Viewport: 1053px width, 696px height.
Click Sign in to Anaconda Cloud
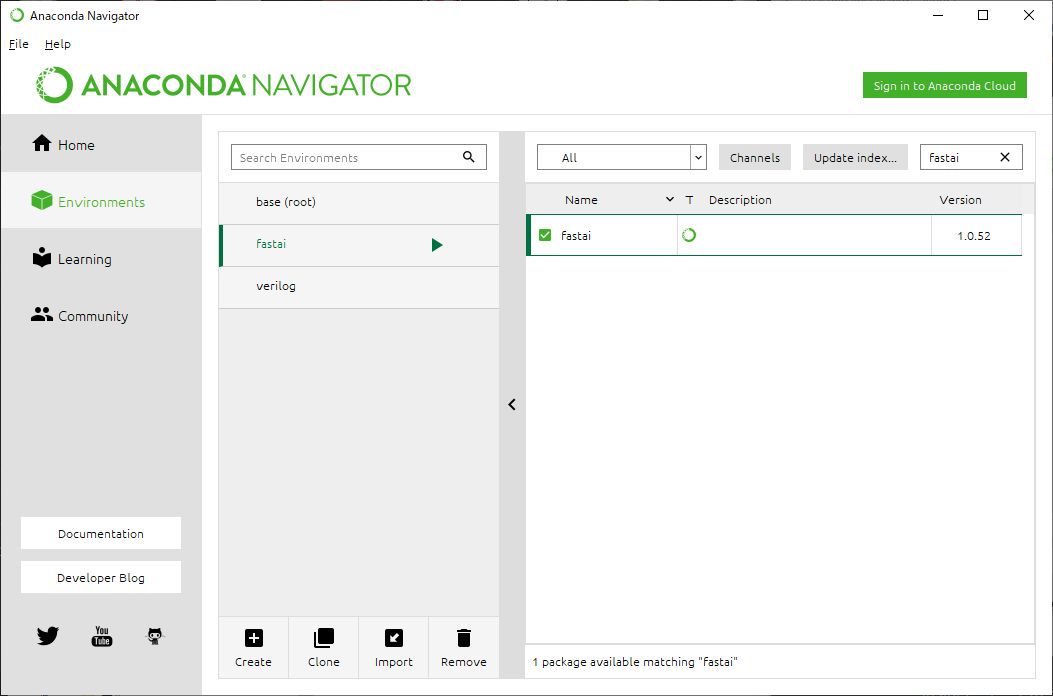point(944,85)
